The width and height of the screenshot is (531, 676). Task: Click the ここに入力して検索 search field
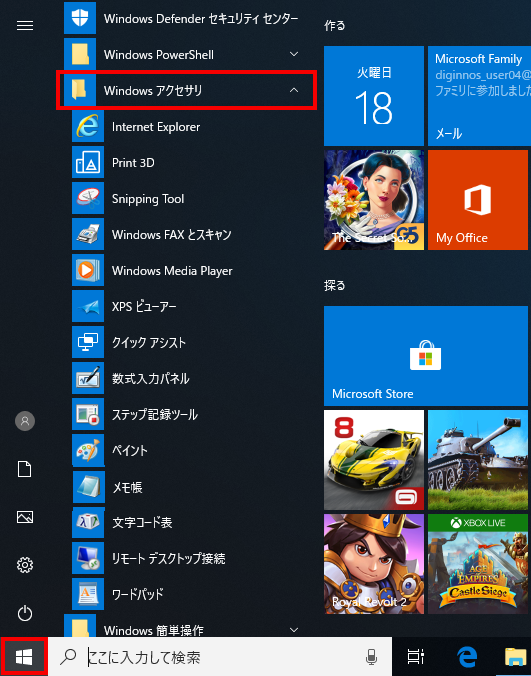click(220, 657)
